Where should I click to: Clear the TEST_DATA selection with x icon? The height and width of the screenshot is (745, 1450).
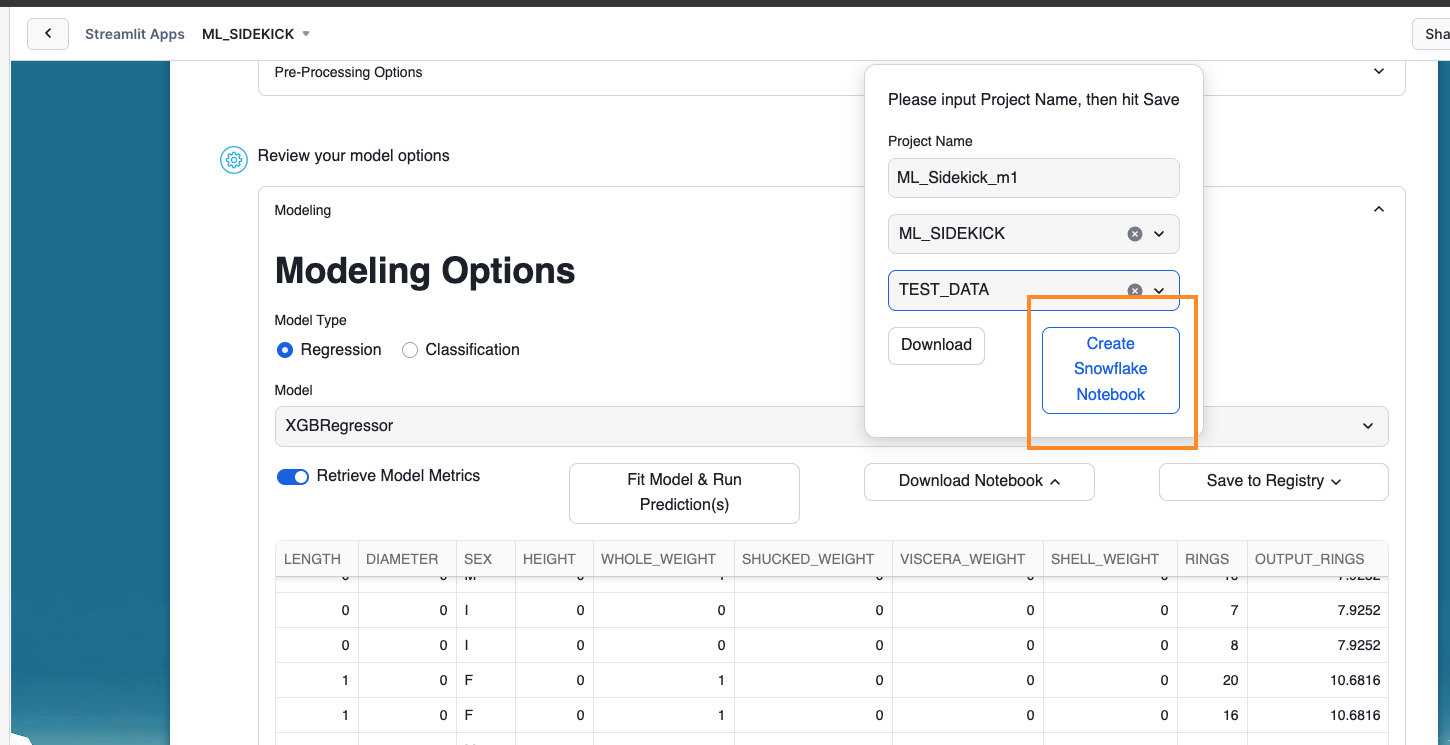1134,290
